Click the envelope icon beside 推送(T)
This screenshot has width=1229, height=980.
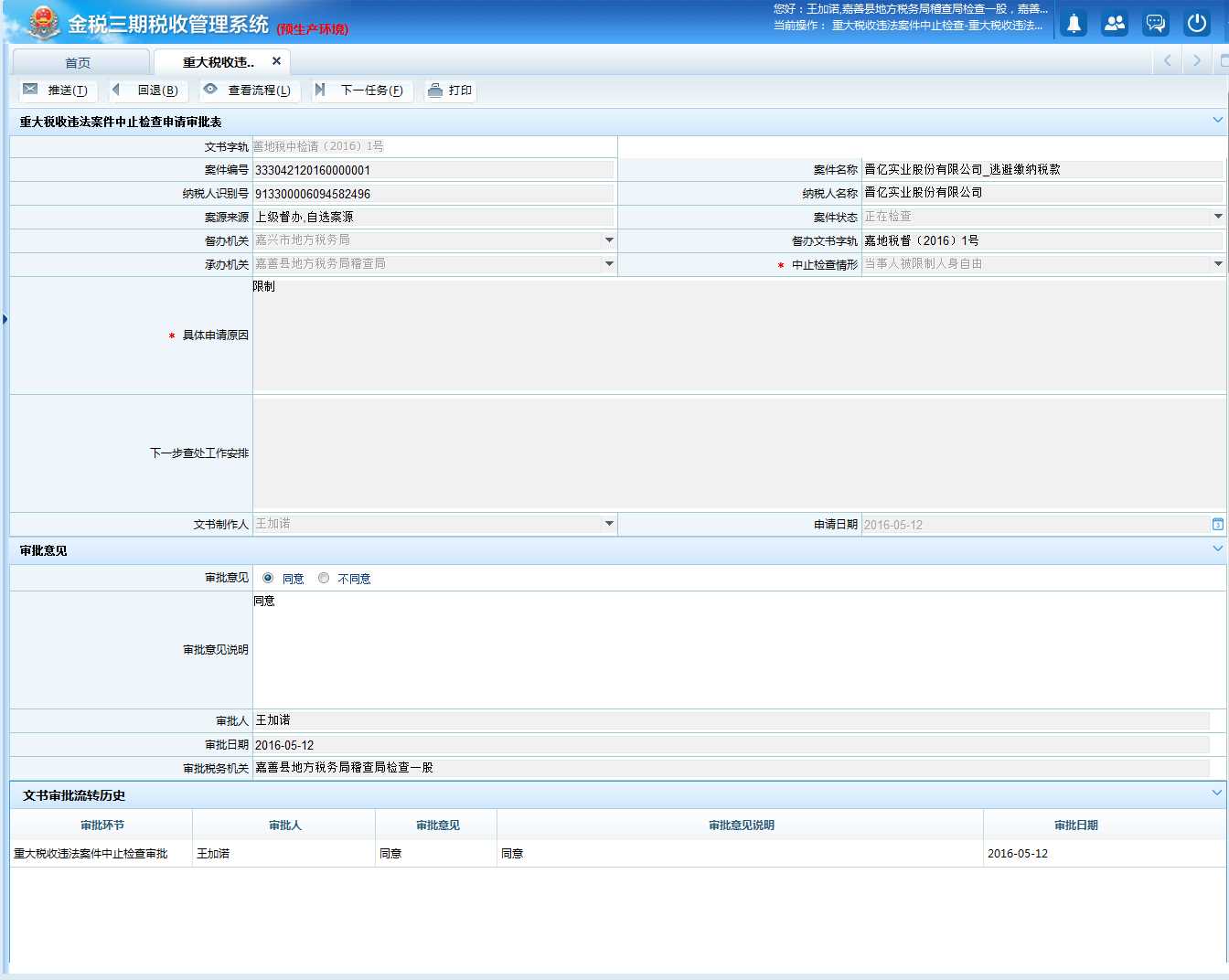31,90
